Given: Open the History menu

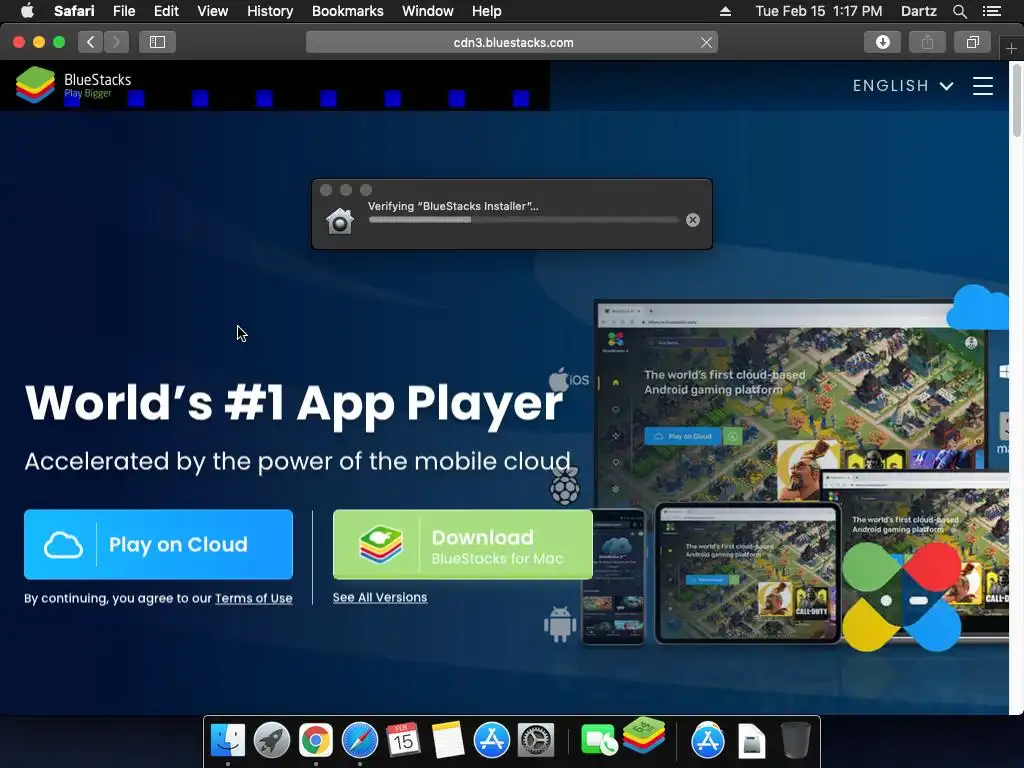Looking at the screenshot, I should tap(270, 11).
